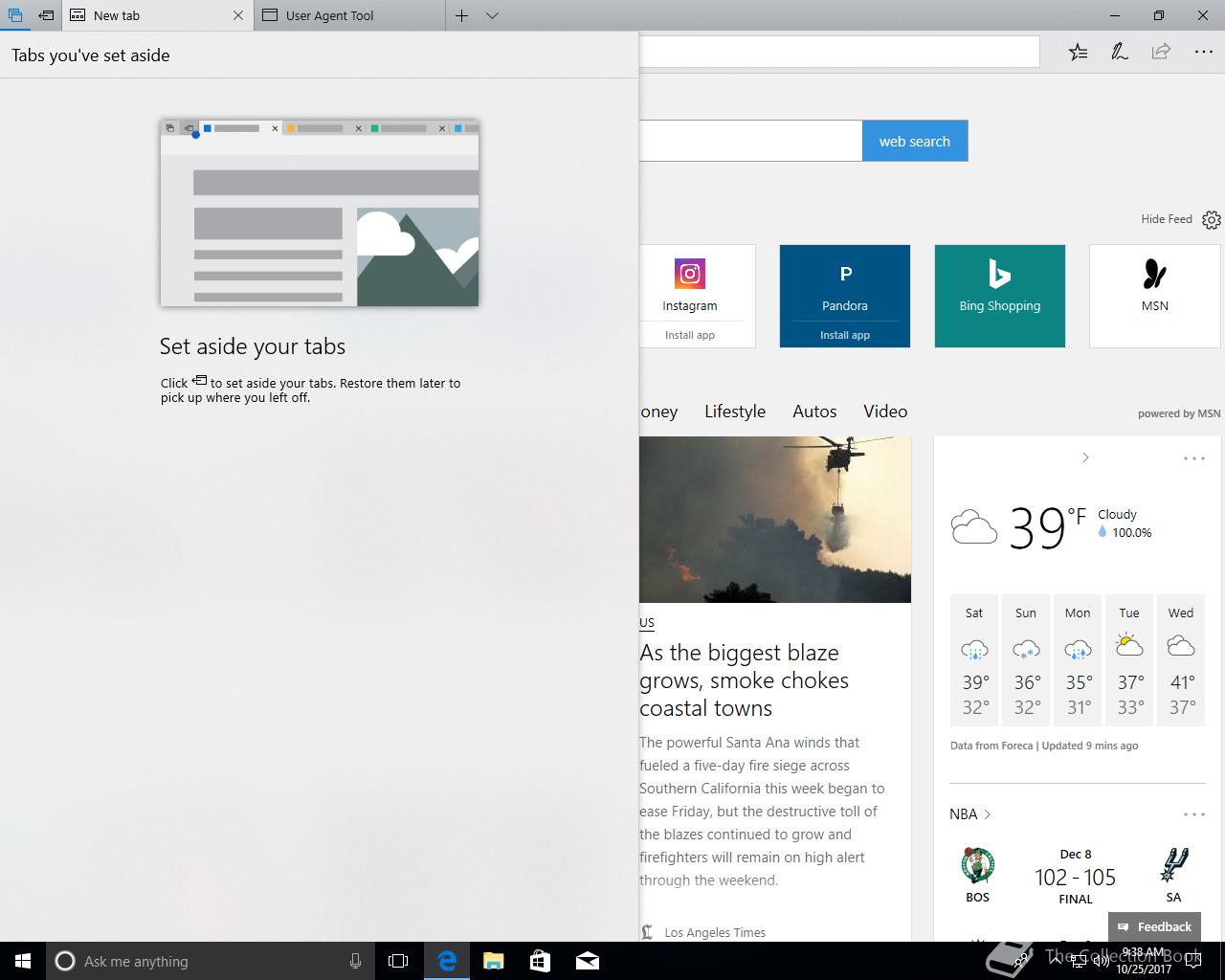
Task: Select Wed forecast column
Action: [x=1181, y=660]
